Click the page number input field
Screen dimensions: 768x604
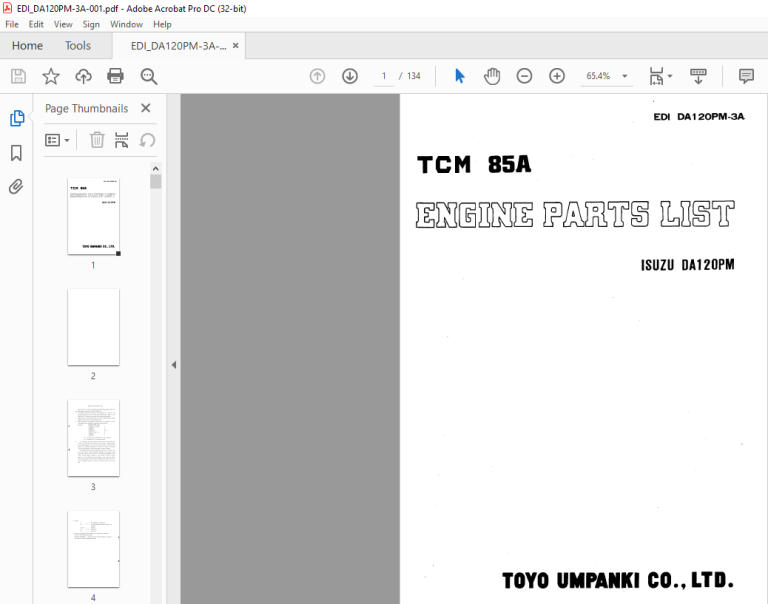pyautogui.click(x=384, y=76)
